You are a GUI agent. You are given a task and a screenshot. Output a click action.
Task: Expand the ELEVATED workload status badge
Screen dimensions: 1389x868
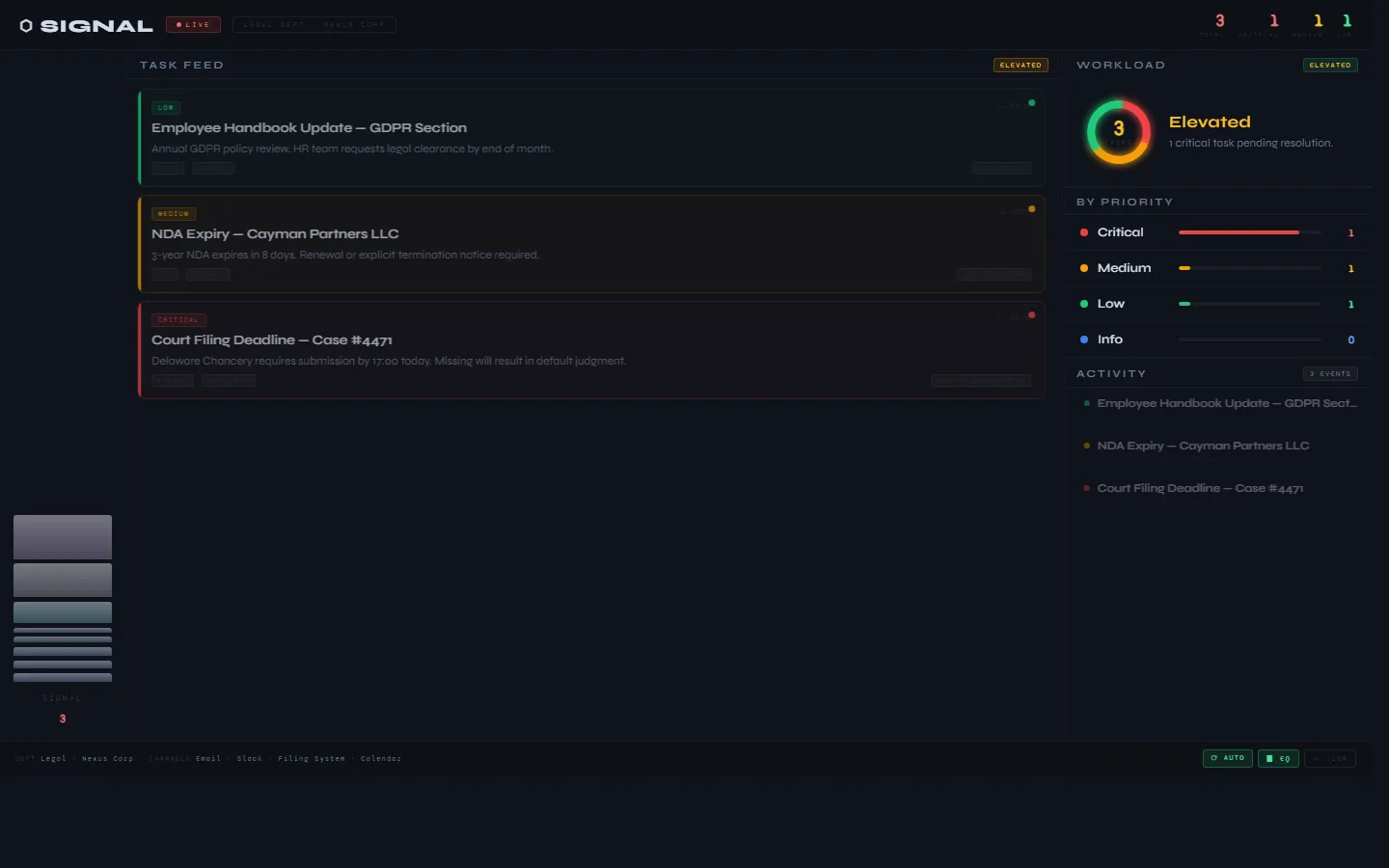coord(1330,65)
